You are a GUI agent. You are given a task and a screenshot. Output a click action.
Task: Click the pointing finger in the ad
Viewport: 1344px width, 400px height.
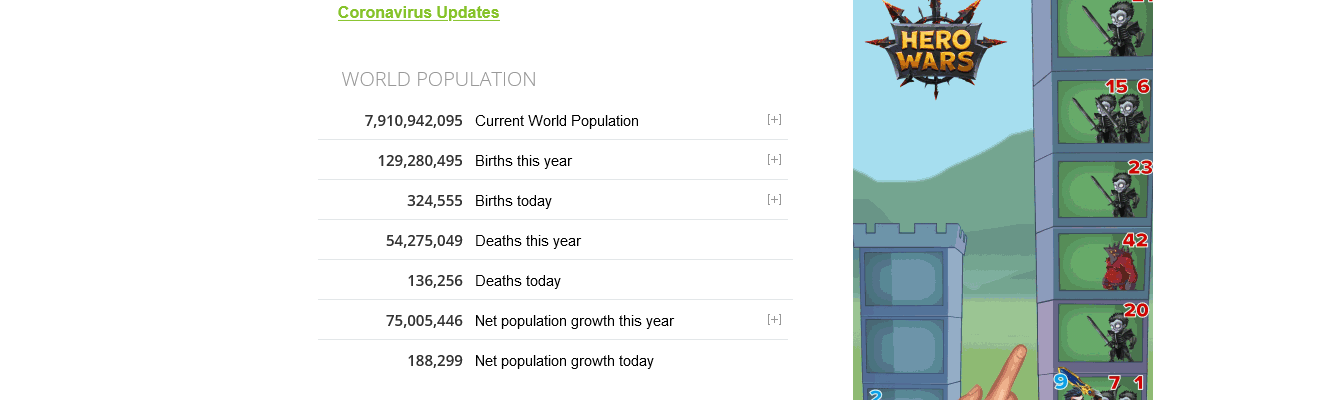coord(1005,372)
